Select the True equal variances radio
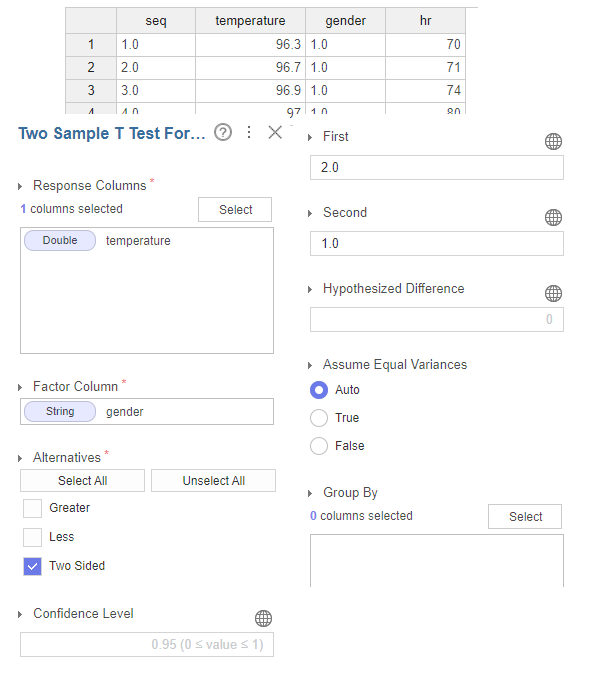 tap(319, 418)
